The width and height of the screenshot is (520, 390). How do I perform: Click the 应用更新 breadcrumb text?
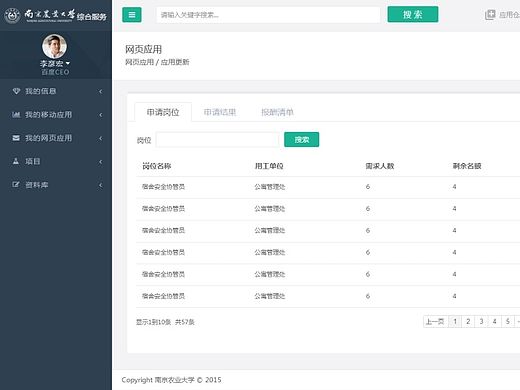[x=175, y=62]
